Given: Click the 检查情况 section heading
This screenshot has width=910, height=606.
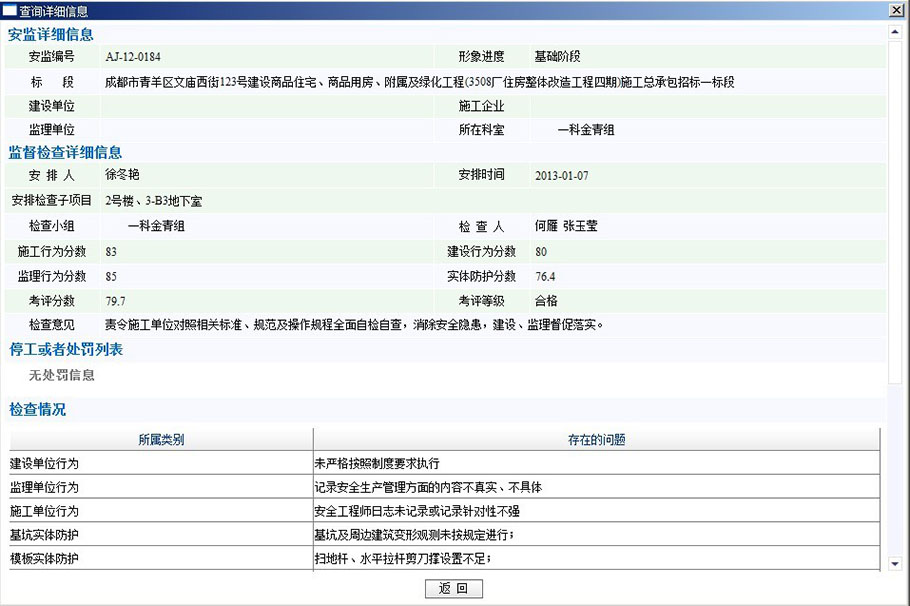Looking at the screenshot, I should pyautogui.click(x=37, y=410).
